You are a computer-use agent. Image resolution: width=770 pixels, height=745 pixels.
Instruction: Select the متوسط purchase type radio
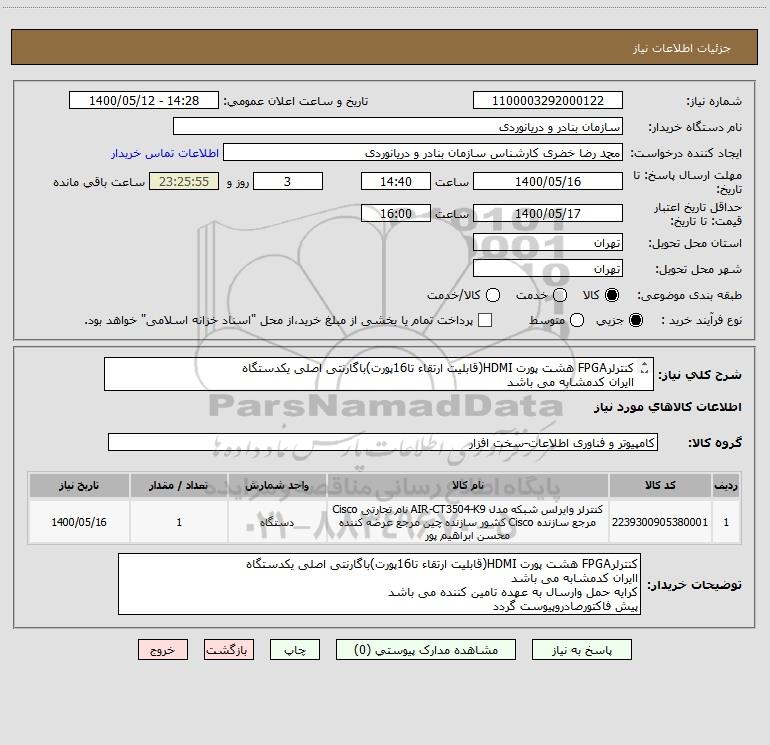(577, 320)
